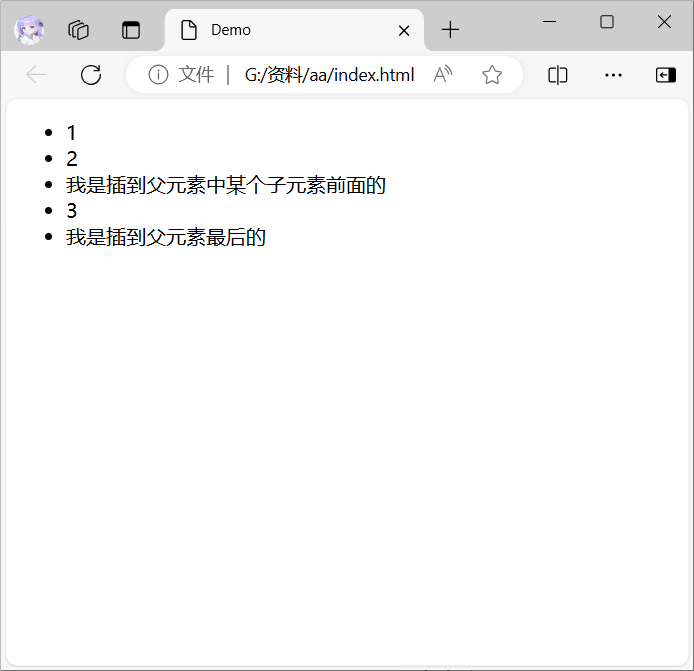The image size is (694, 671).
Task: Open the browser profile avatar
Action: pos(29,30)
